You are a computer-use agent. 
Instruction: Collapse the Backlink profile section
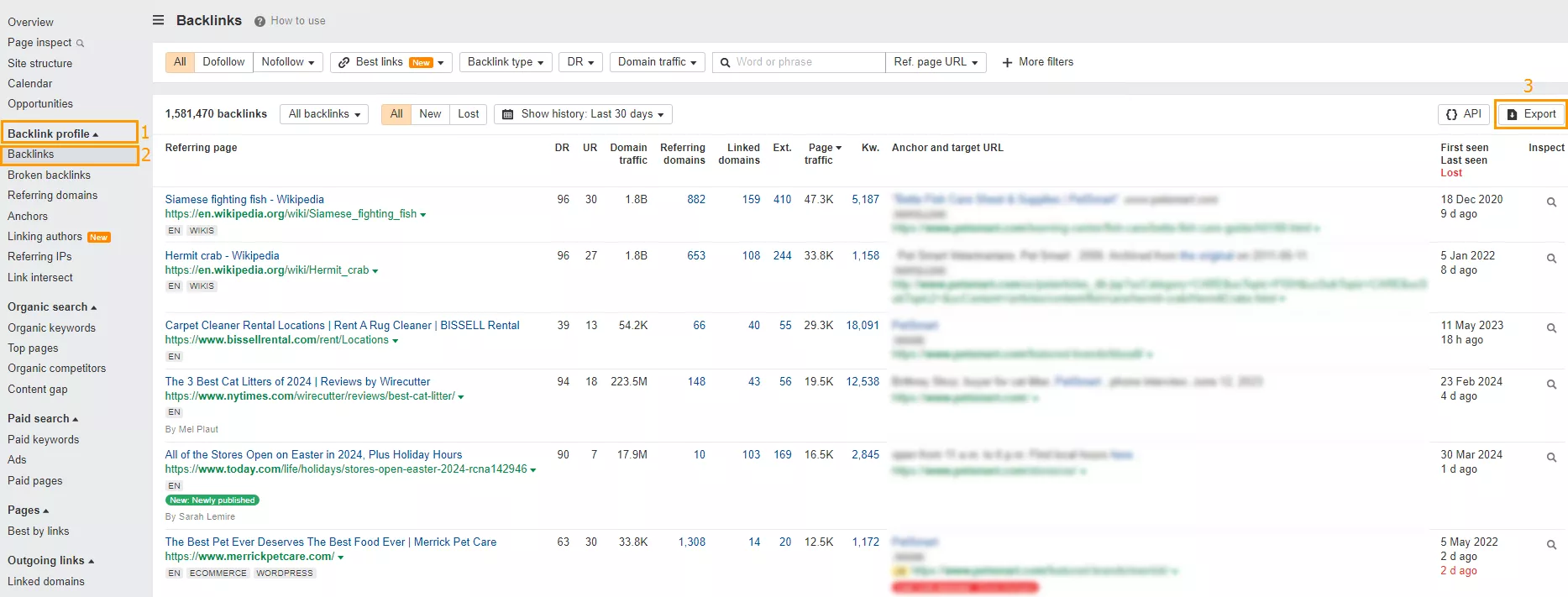(x=52, y=134)
